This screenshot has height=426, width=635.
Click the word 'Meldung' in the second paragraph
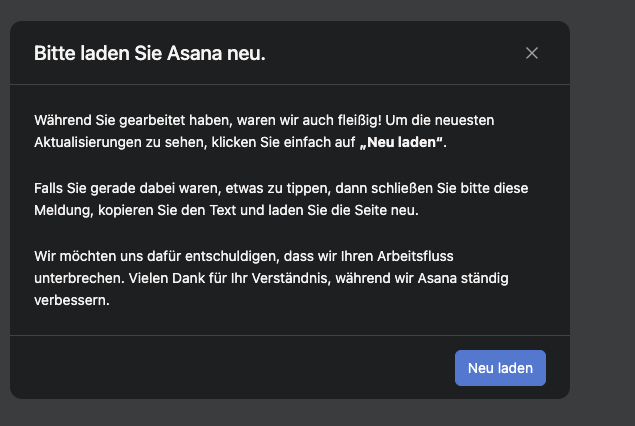[x=62, y=209]
